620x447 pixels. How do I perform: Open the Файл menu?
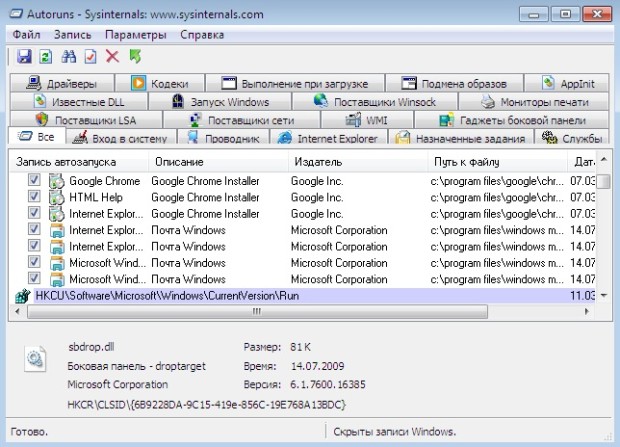tap(27, 35)
